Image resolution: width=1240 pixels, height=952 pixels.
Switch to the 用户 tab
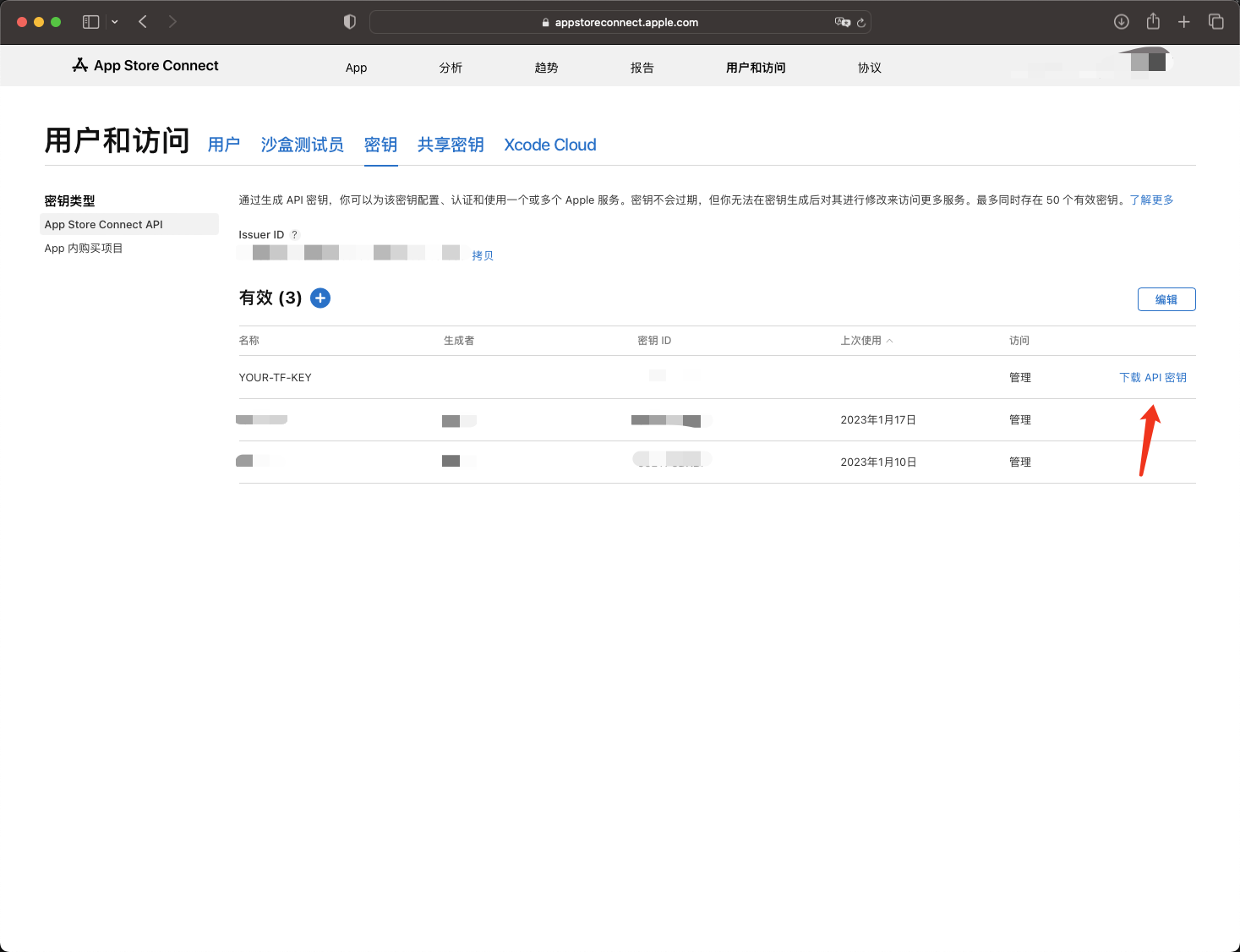pos(224,145)
